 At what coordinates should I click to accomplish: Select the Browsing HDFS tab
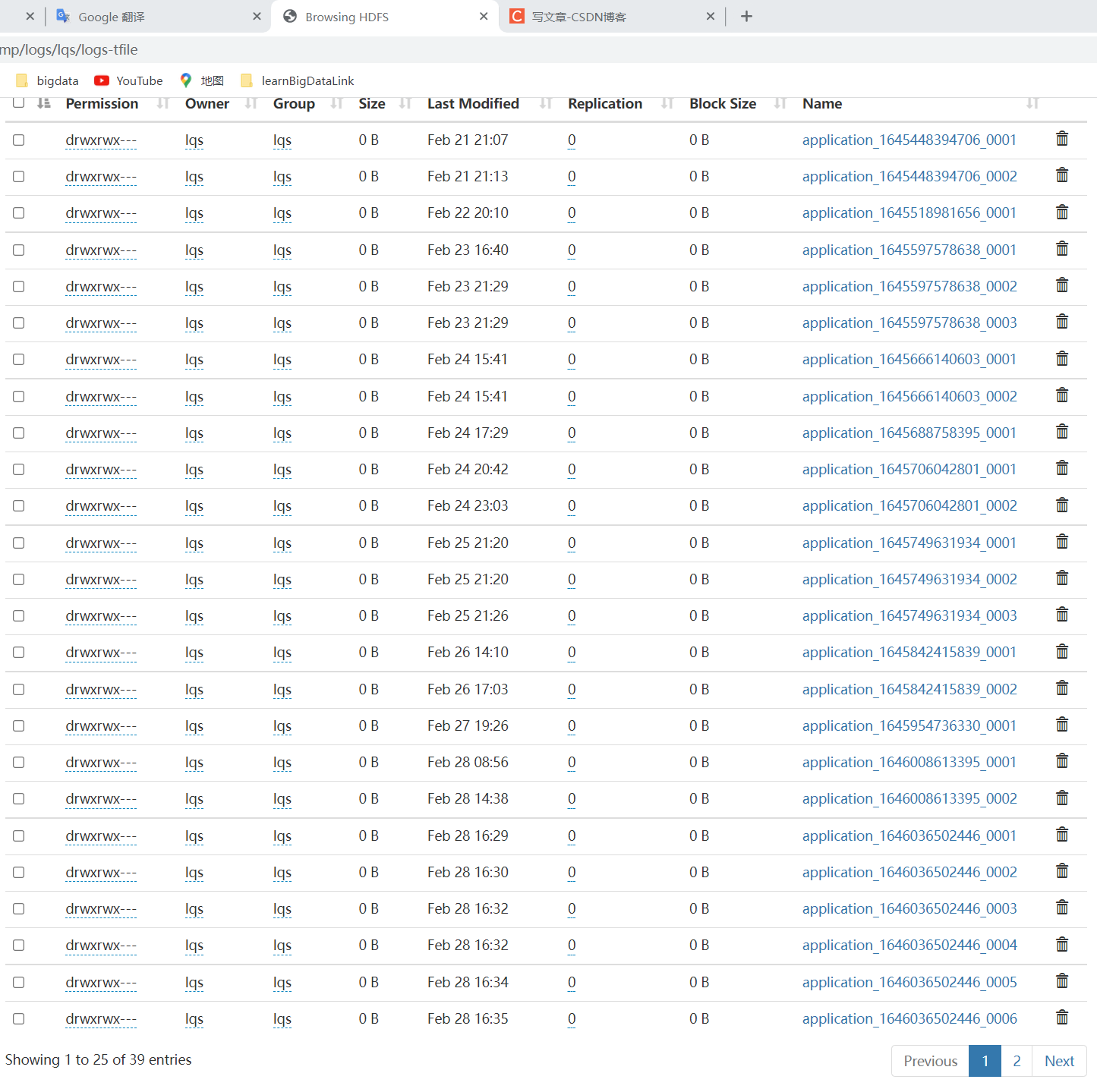pyautogui.click(x=383, y=17)
